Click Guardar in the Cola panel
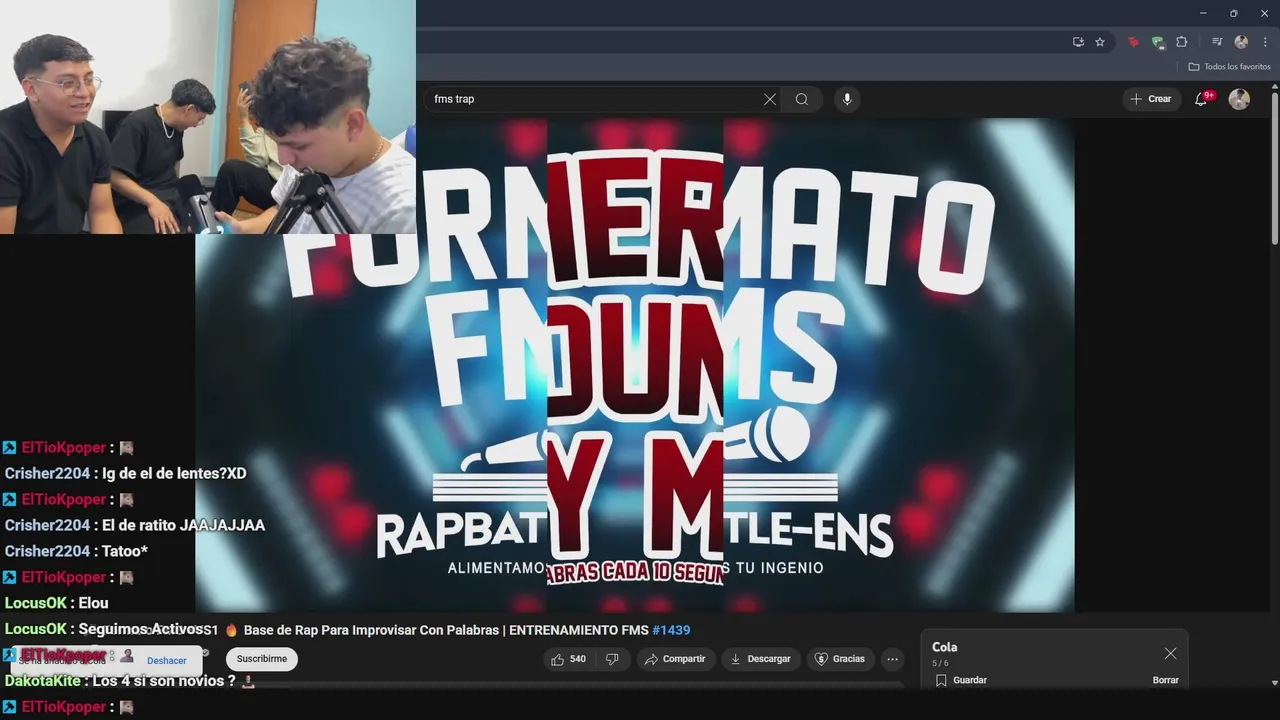1280x720 pixels. [961, 680]
